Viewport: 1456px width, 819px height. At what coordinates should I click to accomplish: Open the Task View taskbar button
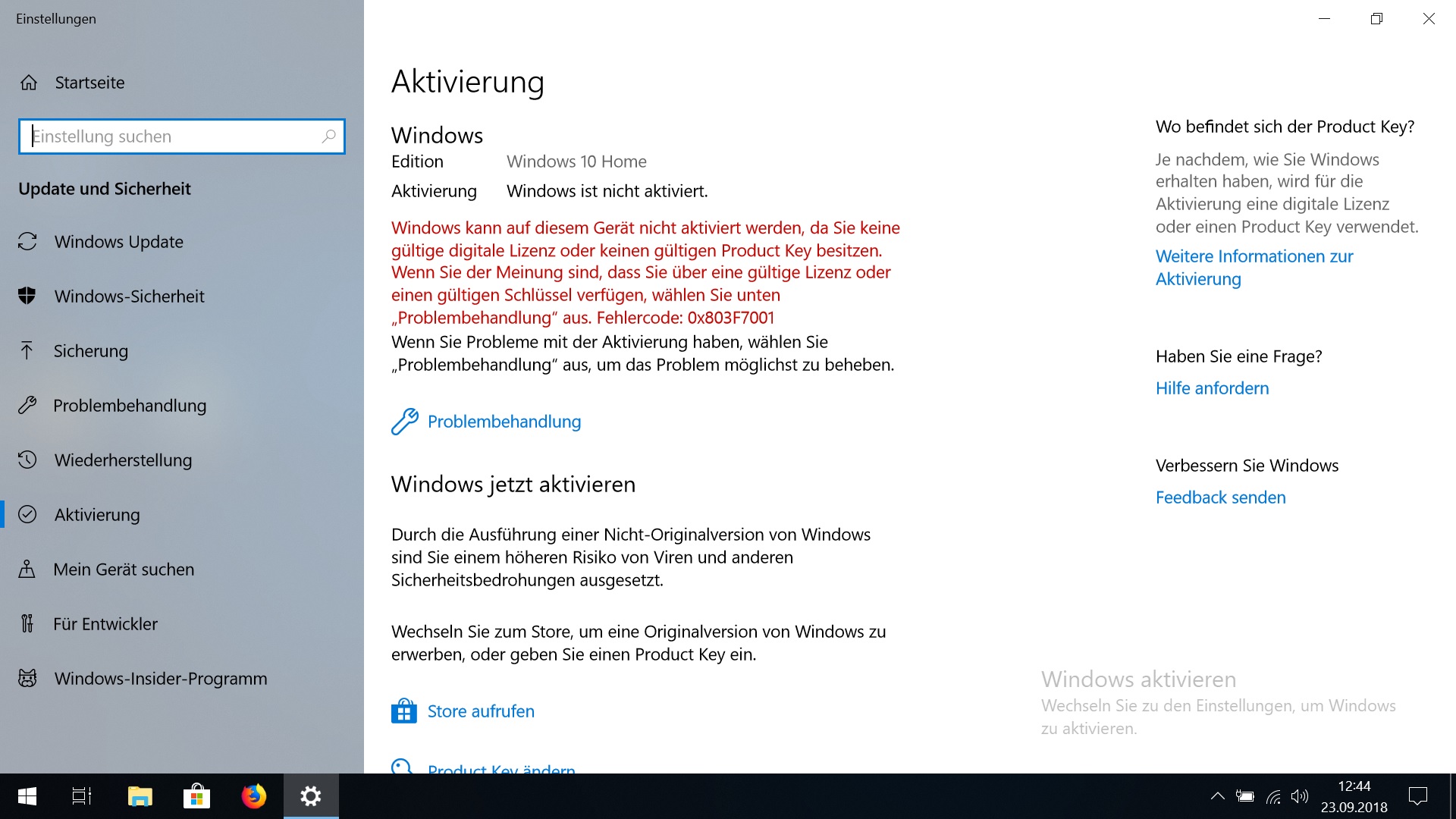coord(82,796)
